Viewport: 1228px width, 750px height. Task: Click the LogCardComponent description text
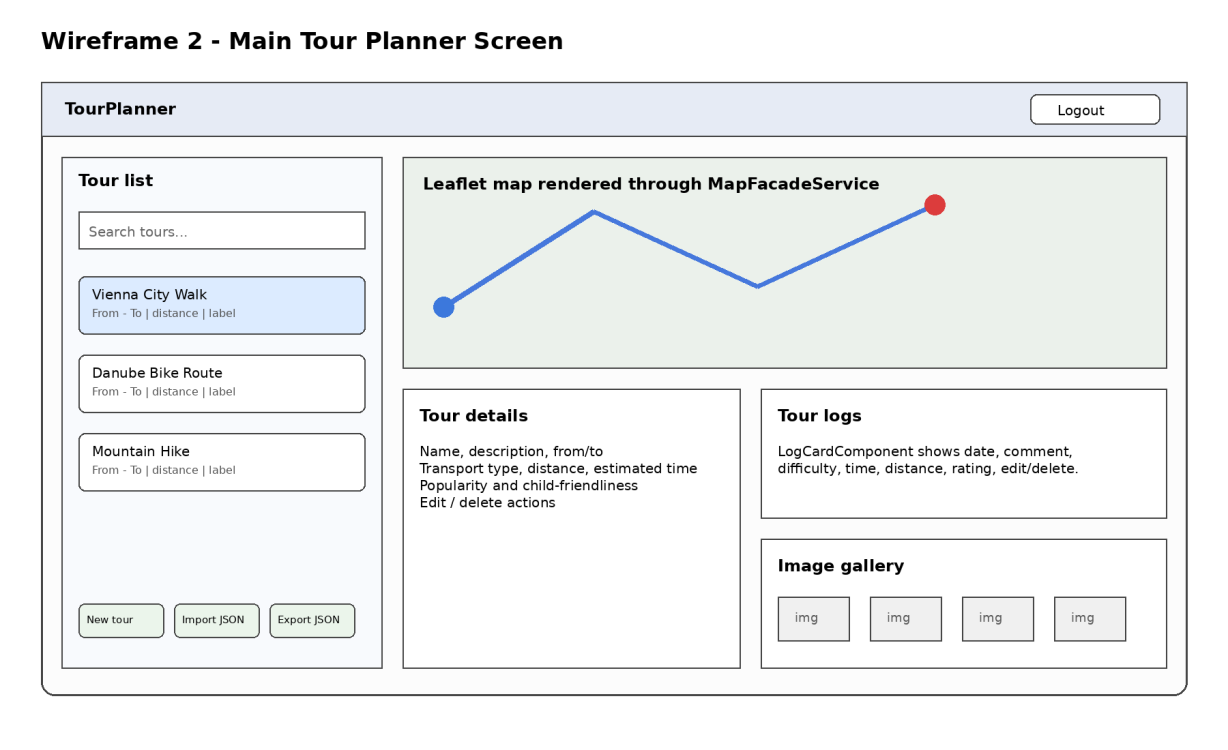[x=928, y=460]
